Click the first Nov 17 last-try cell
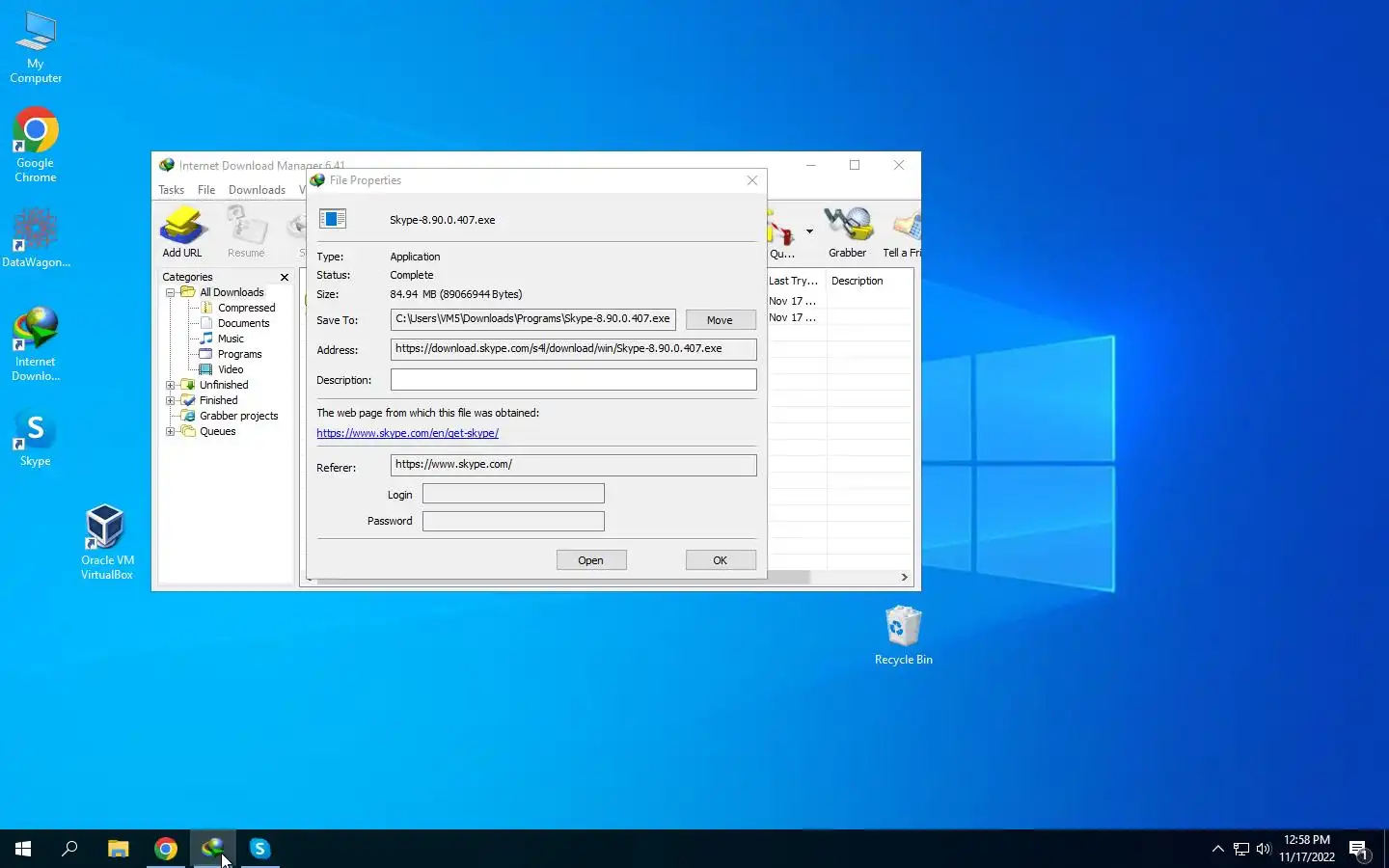The height and width of the screenshot is (868, 1389). pos(792,301)
